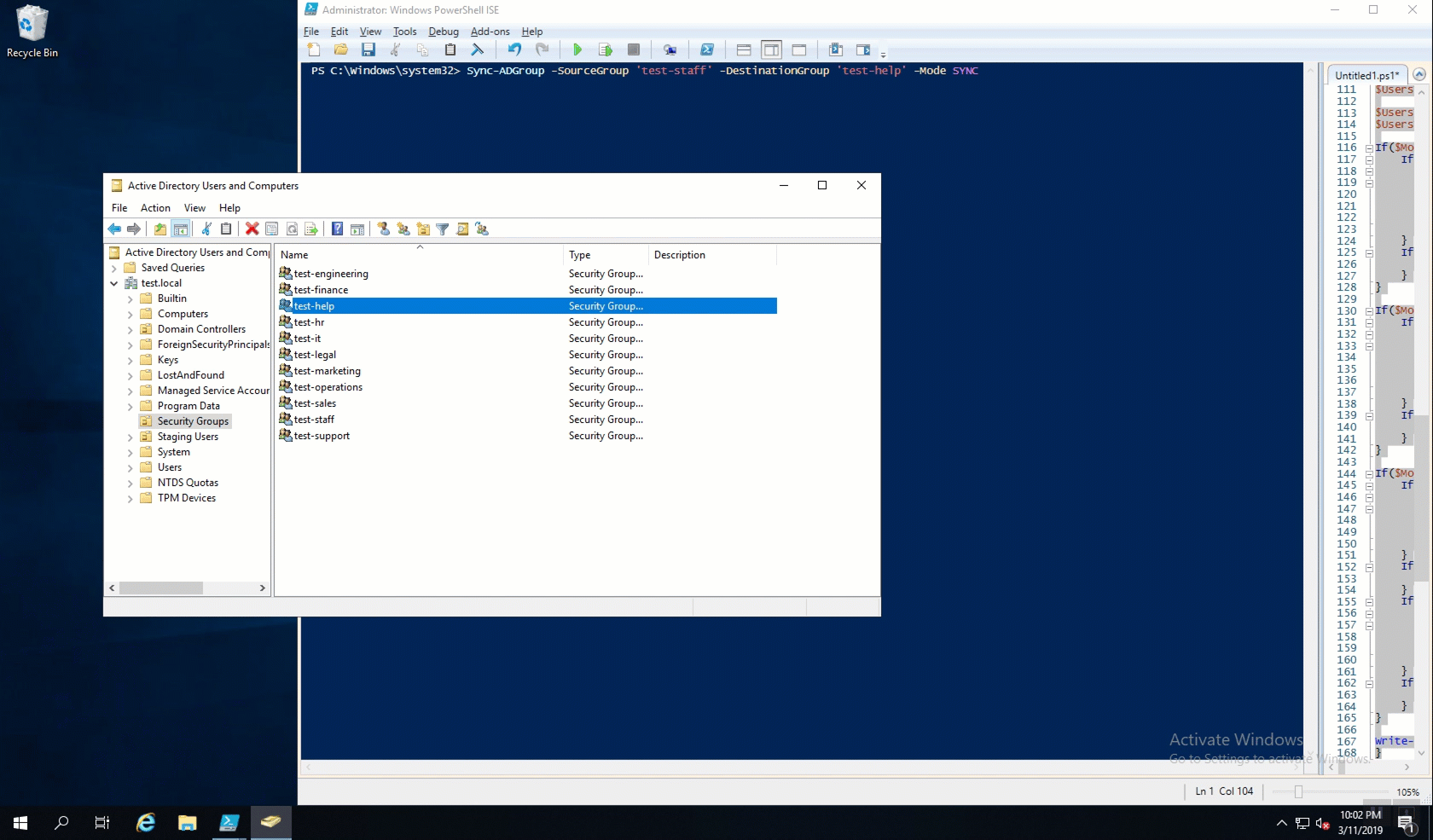This screenshot has height=840, width=1433.
Task: Undo the last edit in PowerShell ISE
Action: point(514,49)
